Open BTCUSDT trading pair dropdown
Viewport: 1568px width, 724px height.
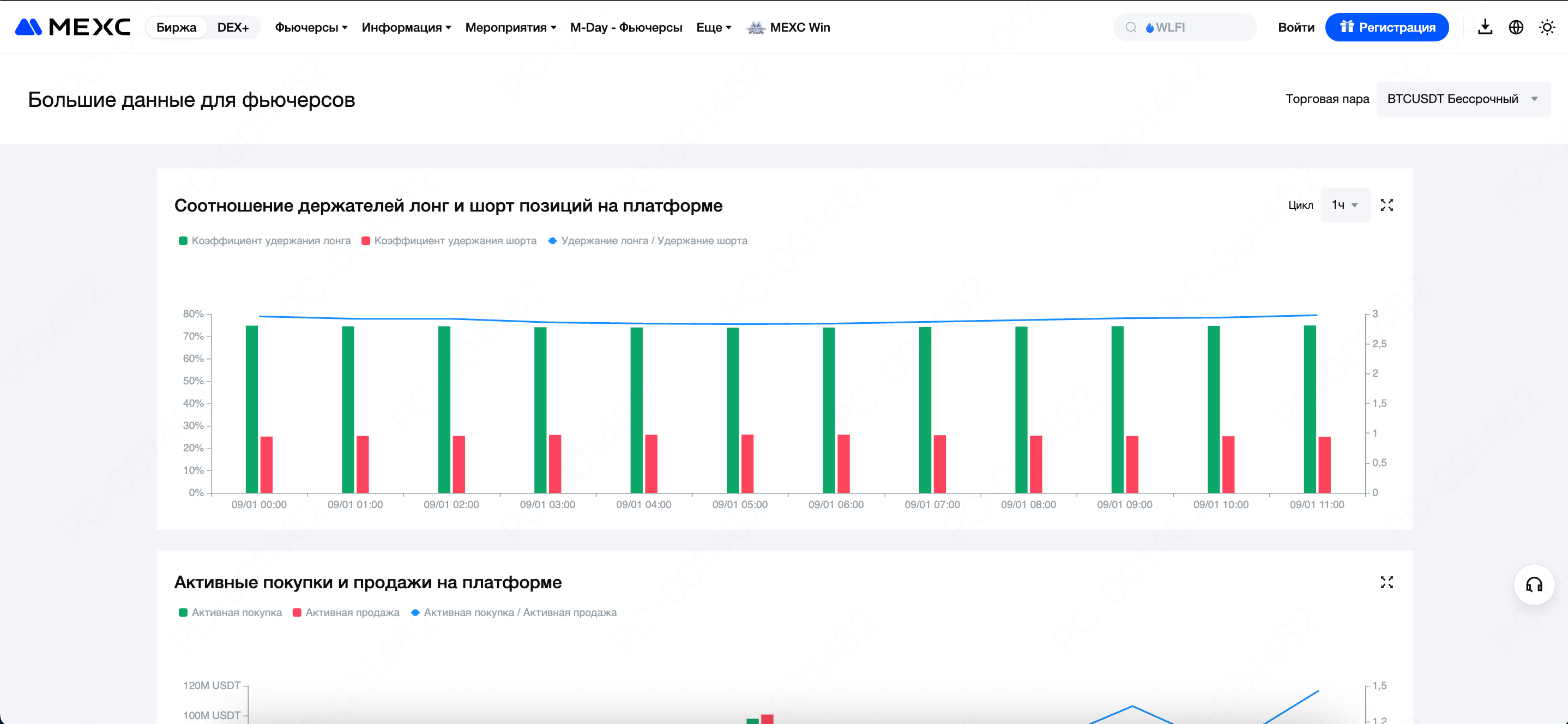pyautogui.click(x=1462, y=99)
